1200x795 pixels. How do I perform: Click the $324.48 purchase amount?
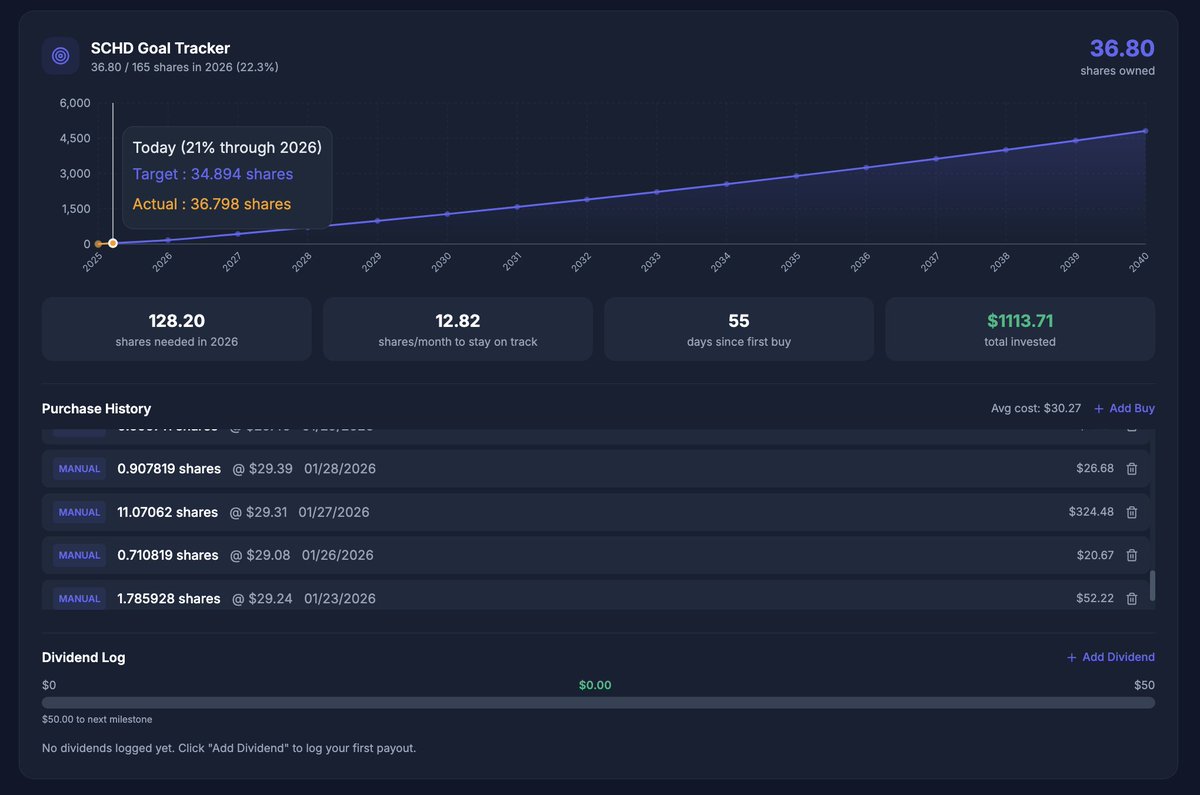click(x=1091, y=512)
